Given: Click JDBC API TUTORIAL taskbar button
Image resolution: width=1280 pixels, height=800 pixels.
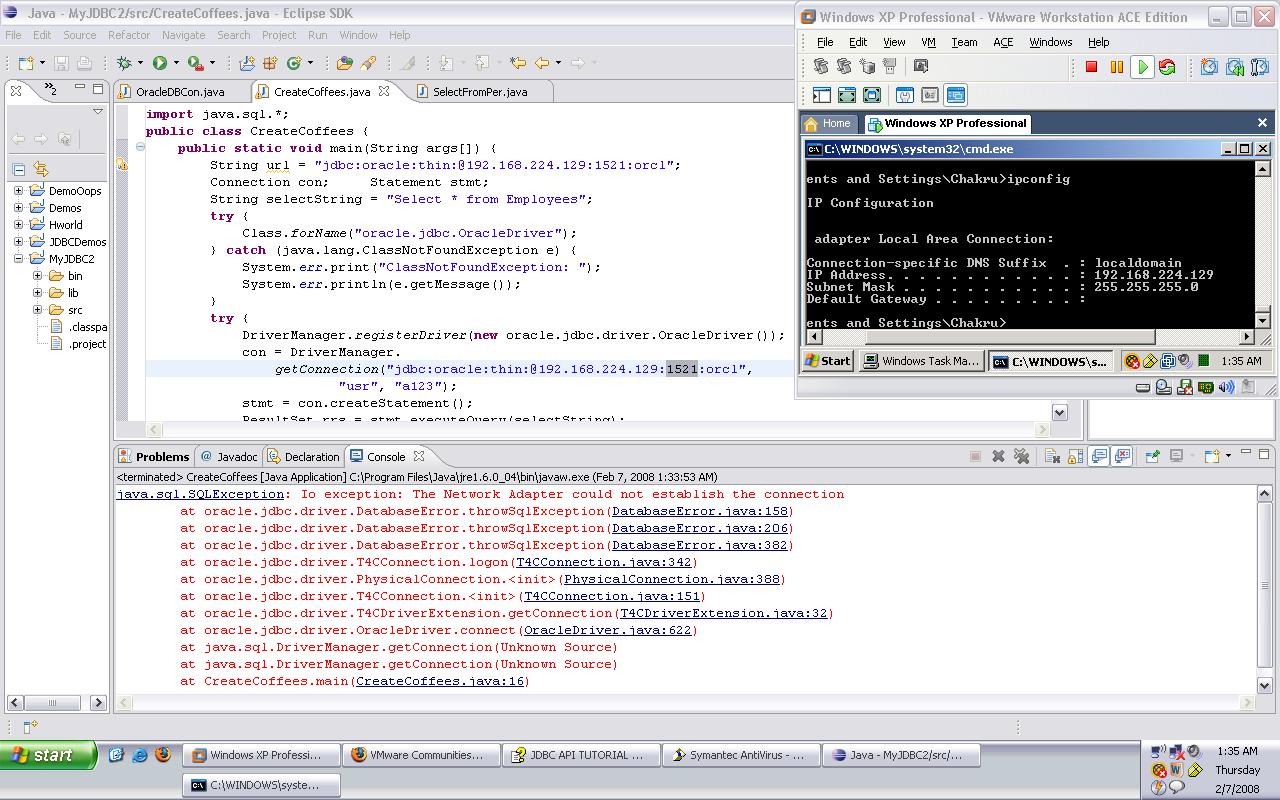Looking at the screenshot, I should pyautogui.click(x=581, y=755).
